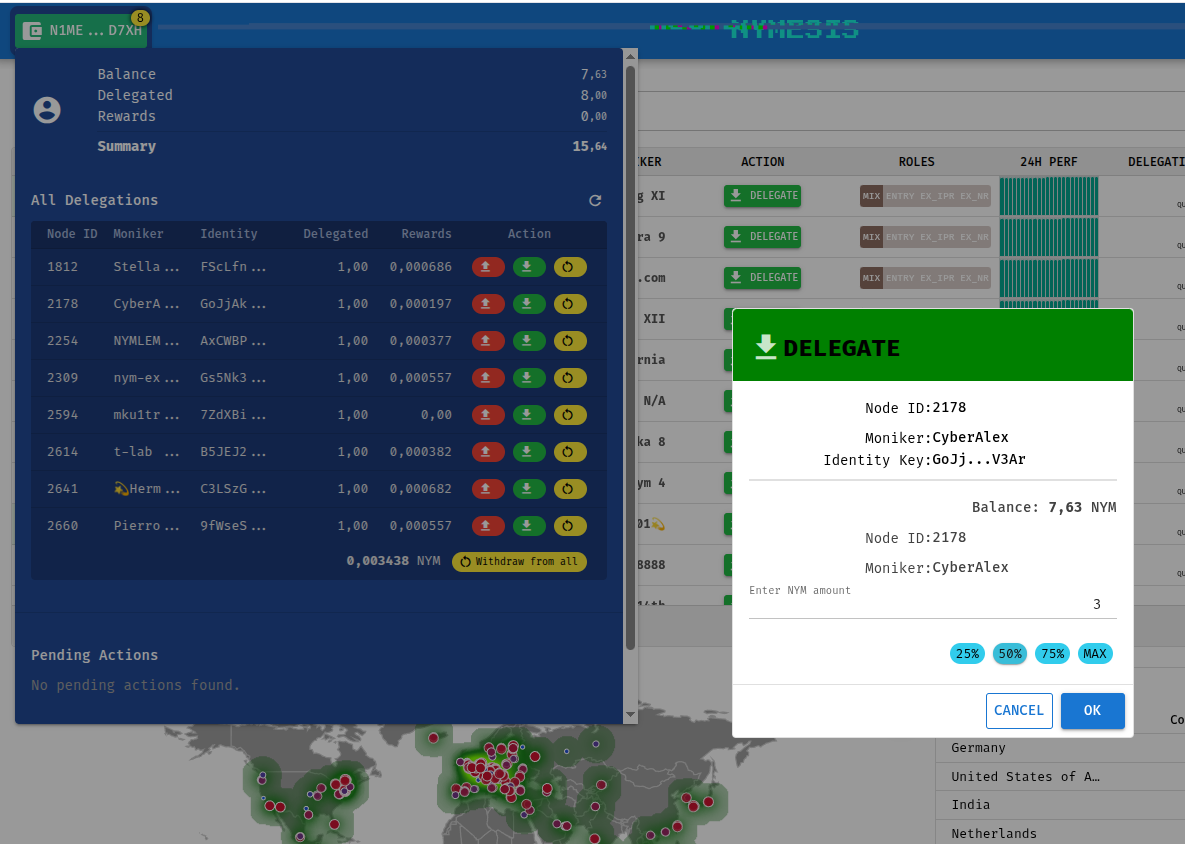Click the account avatar icon
This screenshot has width=1185, height=844.
click(x=47, y=110)
